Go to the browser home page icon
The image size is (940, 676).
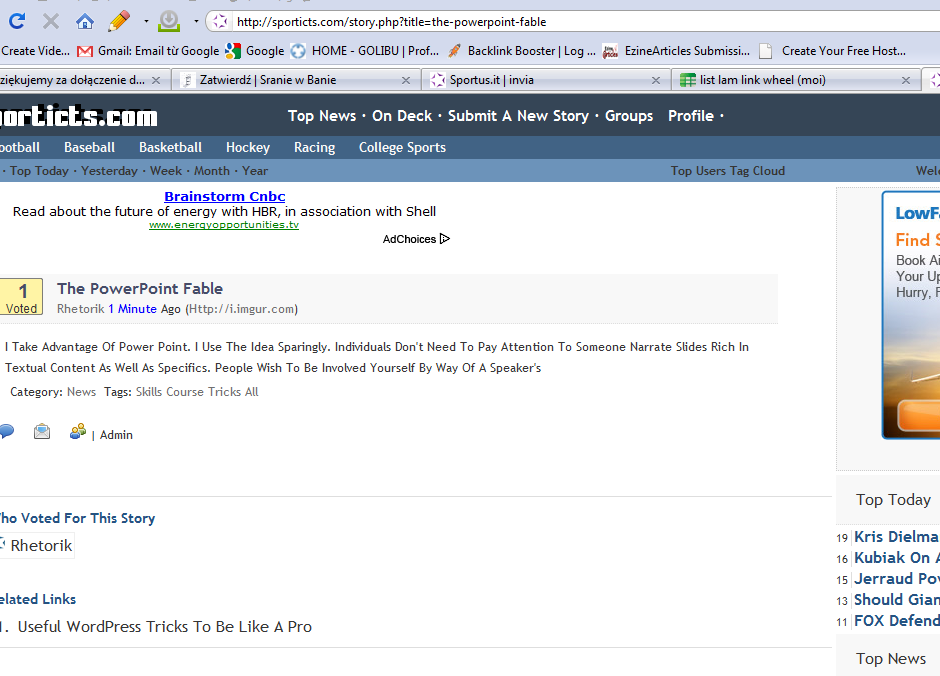(x=85, y=22)
